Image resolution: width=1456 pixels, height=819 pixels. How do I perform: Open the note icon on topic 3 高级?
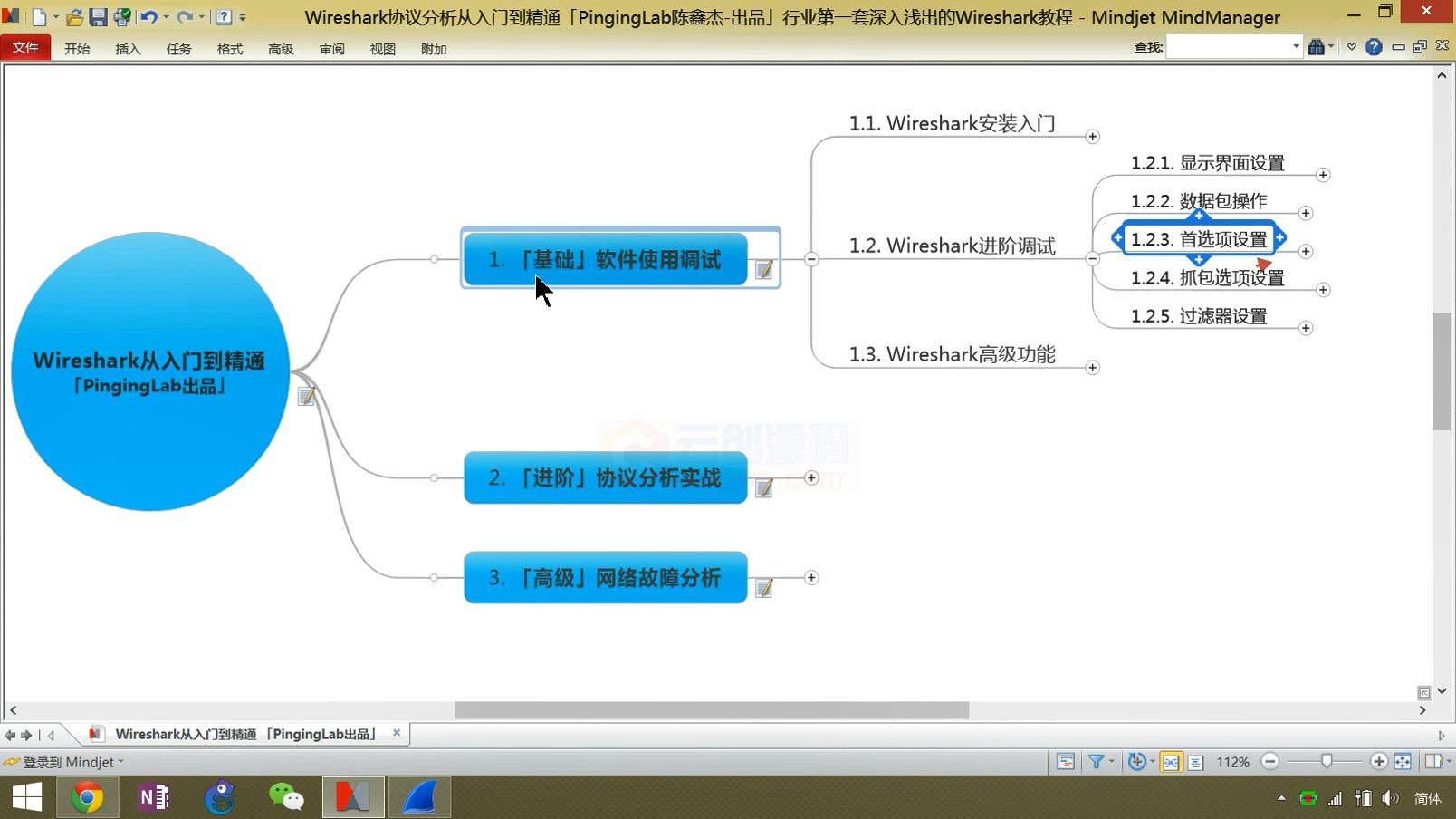click(764, 587)
